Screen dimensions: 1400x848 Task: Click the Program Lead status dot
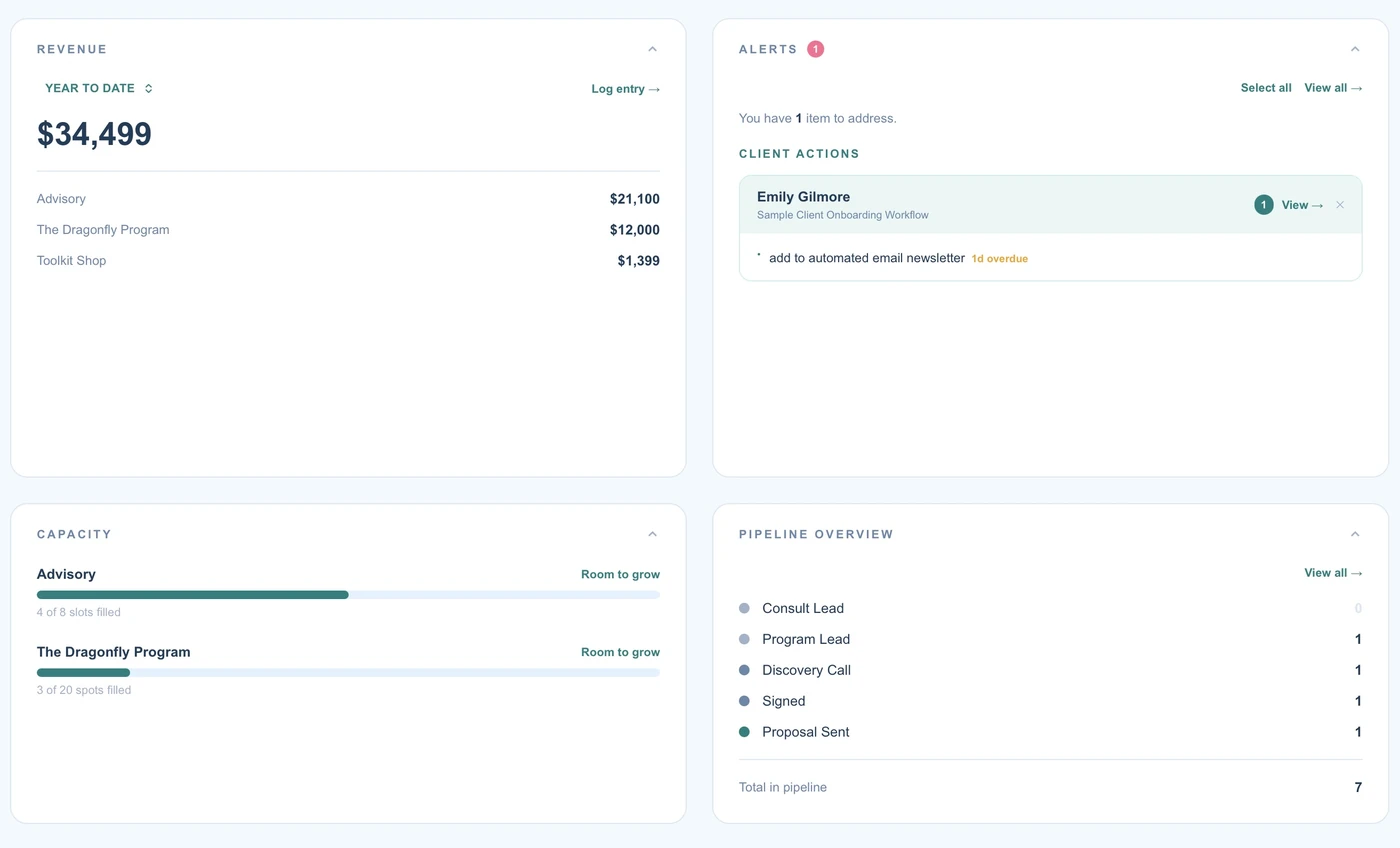[744, 639]
